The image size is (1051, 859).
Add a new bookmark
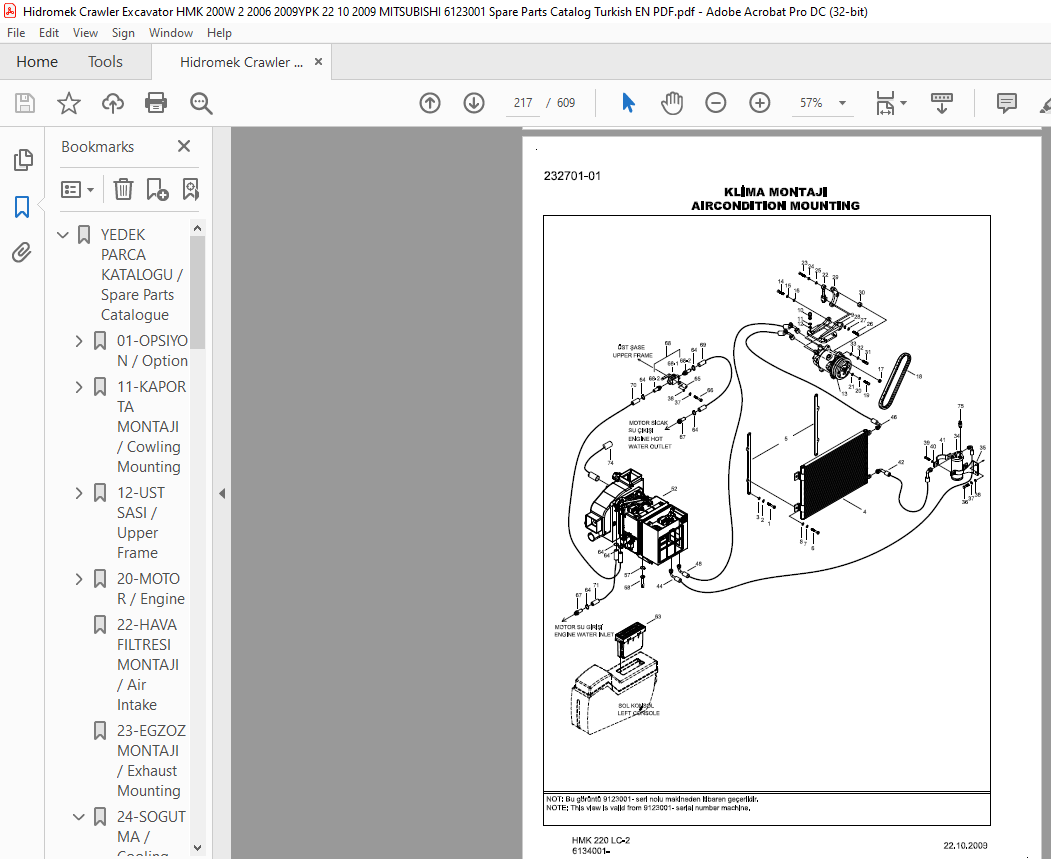(x=157, y=189)
